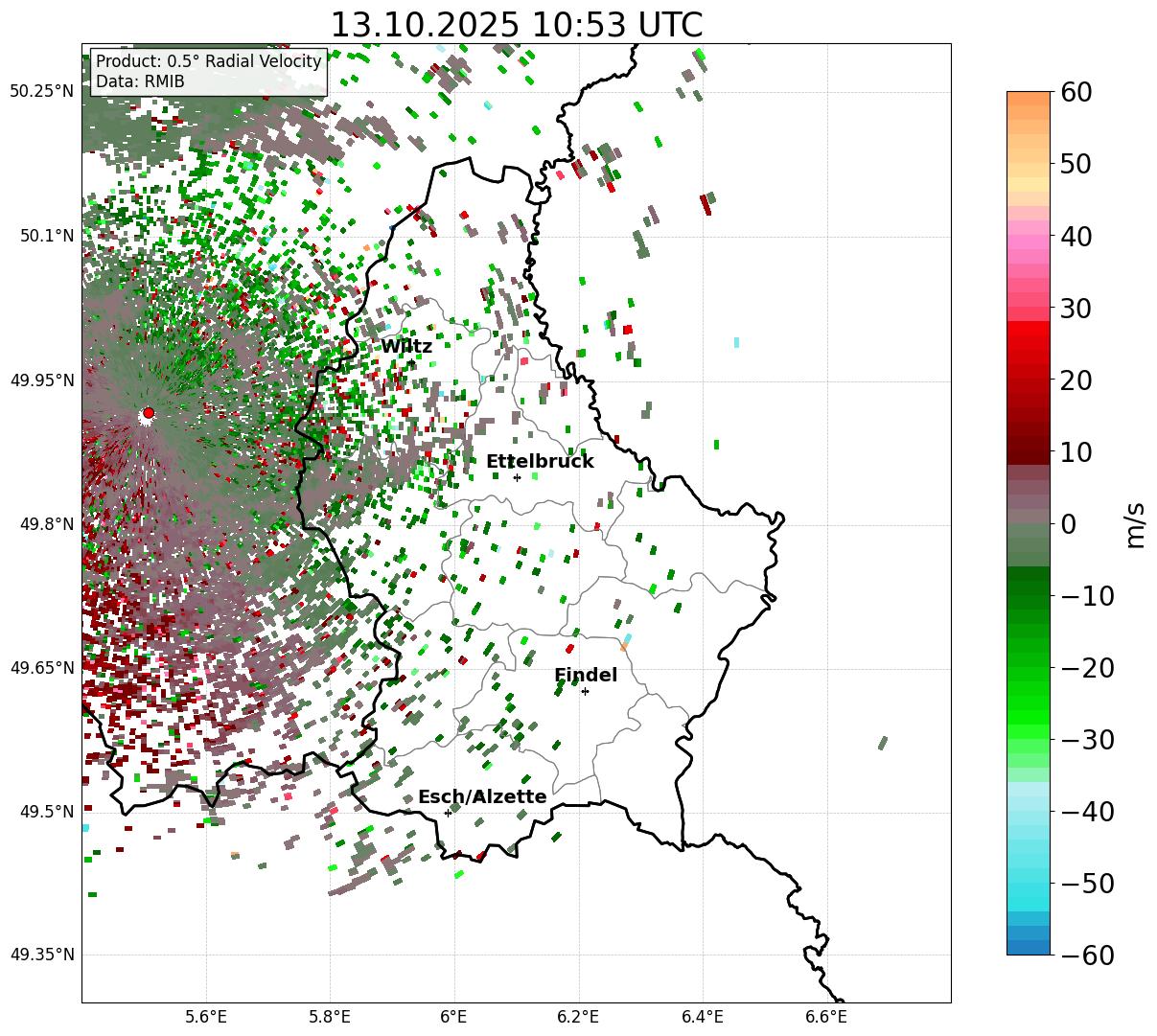Click the 49.35°N latitude tick label
Image resolution: width=1157 pixels, height=1036 pixels.
(41, 955)
